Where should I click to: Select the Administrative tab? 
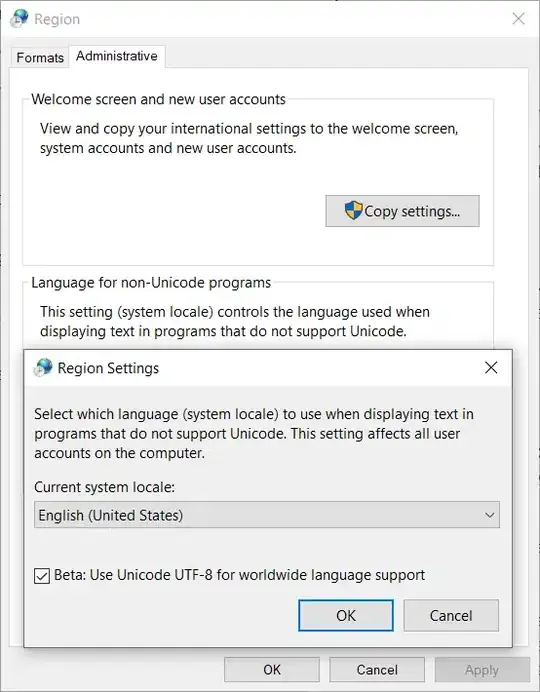[x=117, y=56]
